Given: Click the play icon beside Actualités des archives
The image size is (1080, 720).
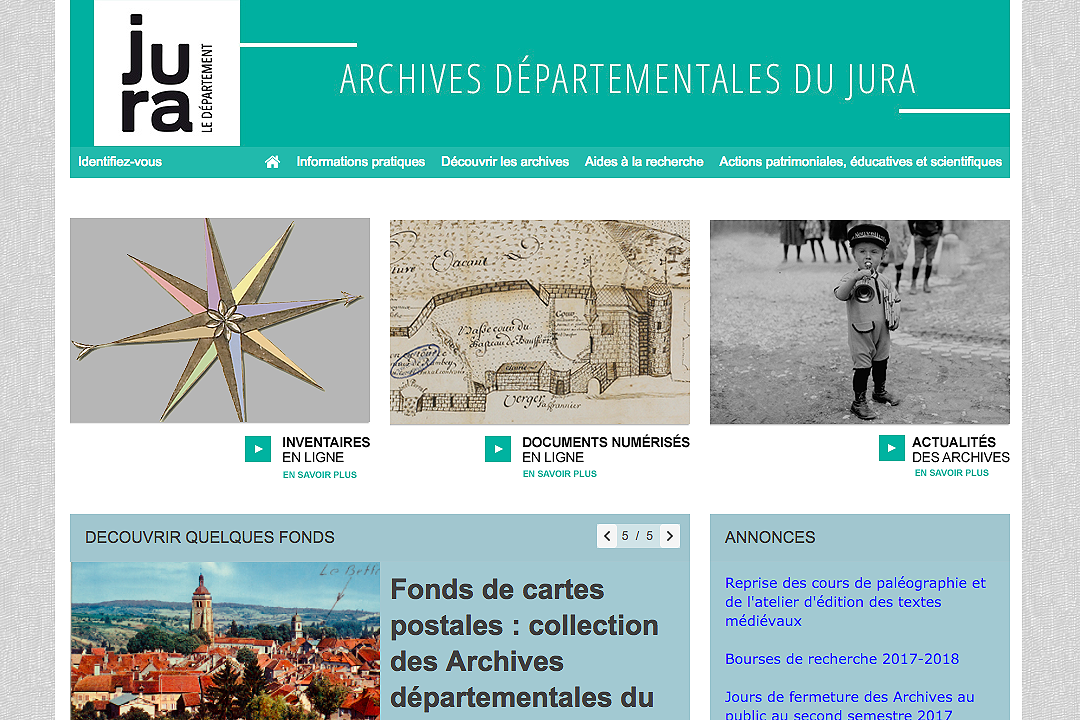Looking at the screenshot, I should [891, 448].
